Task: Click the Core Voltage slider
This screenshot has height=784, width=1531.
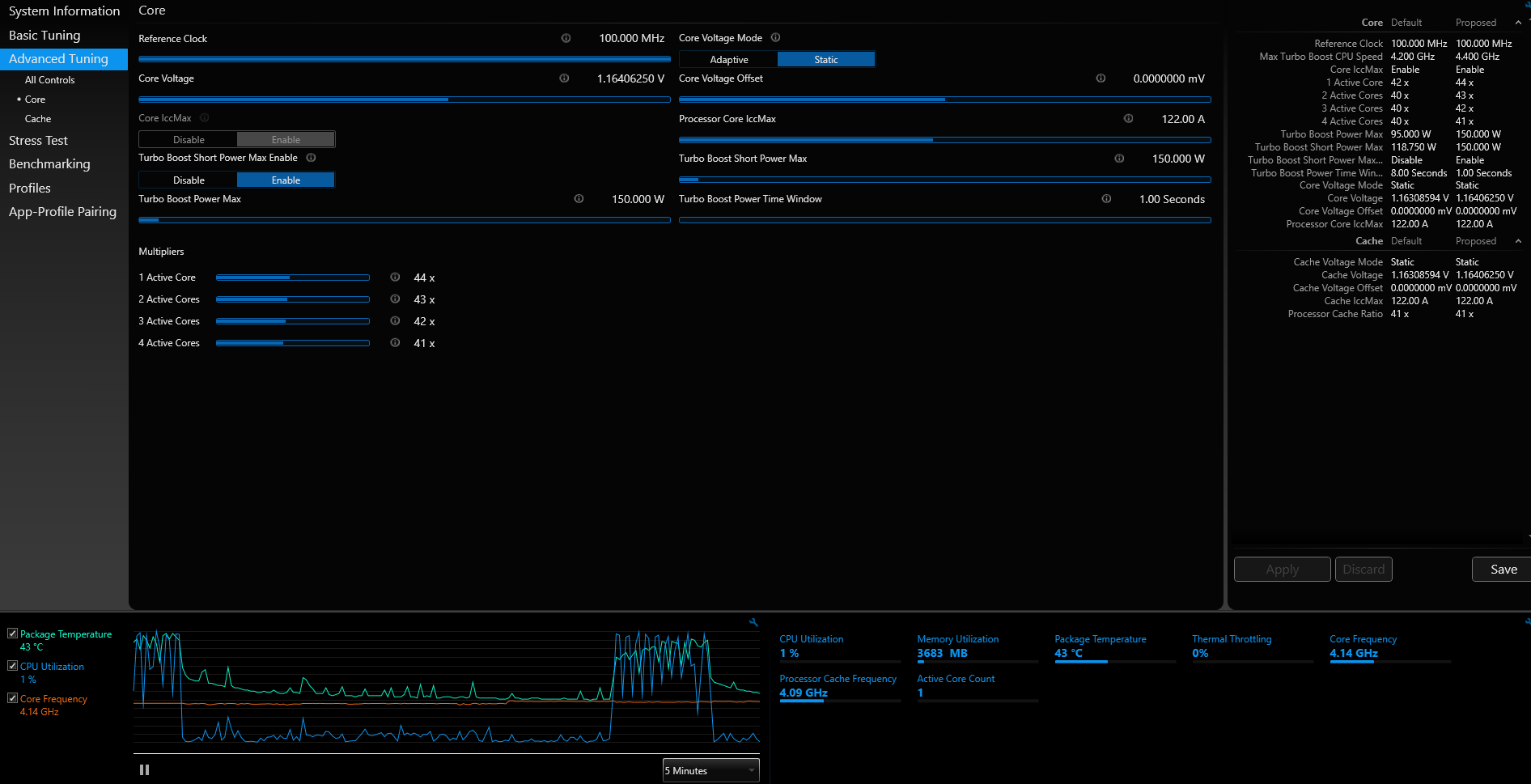Action: click(405, 100)
